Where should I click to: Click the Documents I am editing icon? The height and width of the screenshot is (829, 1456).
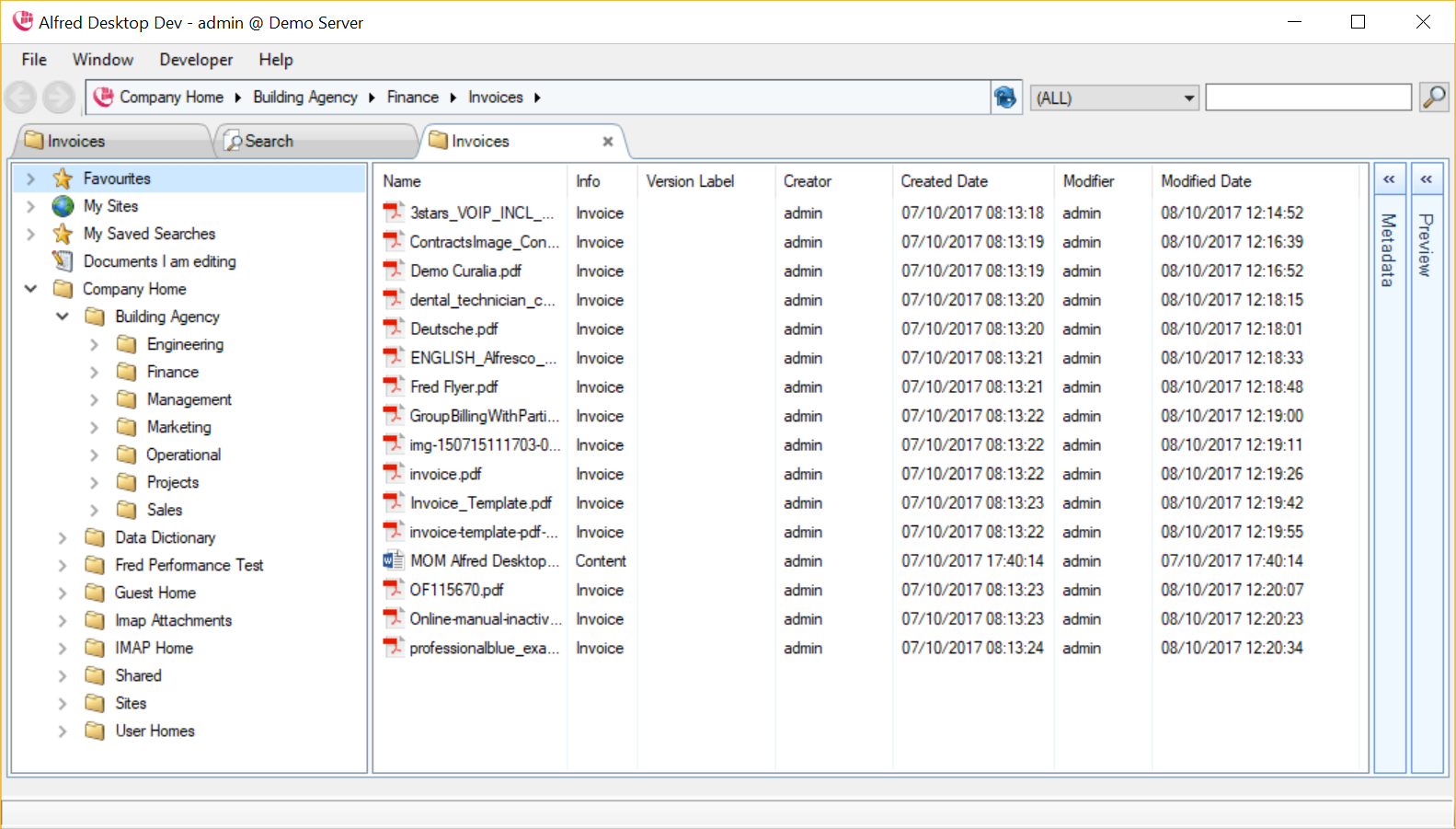pyautogui.click(x=63, y=261)
